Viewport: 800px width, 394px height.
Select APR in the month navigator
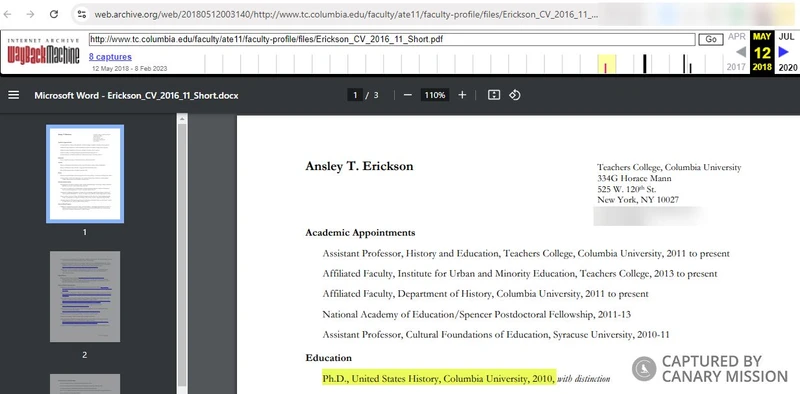(x=737, y=37)
